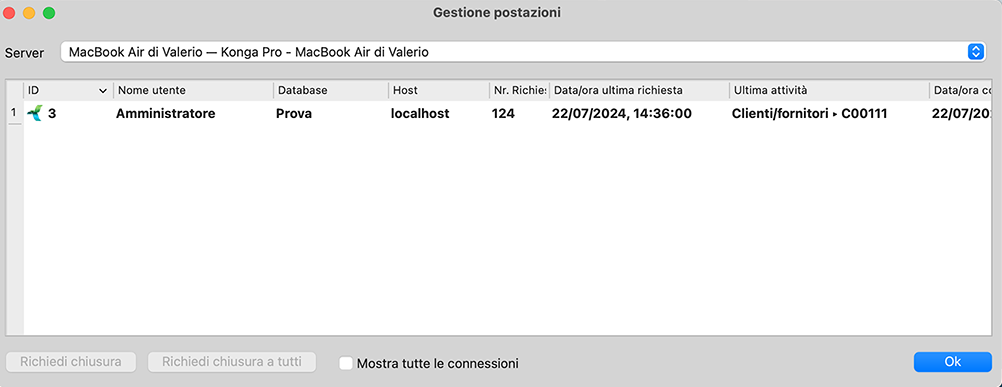
Task: Sort by Database column header
Action: (331, 91)
